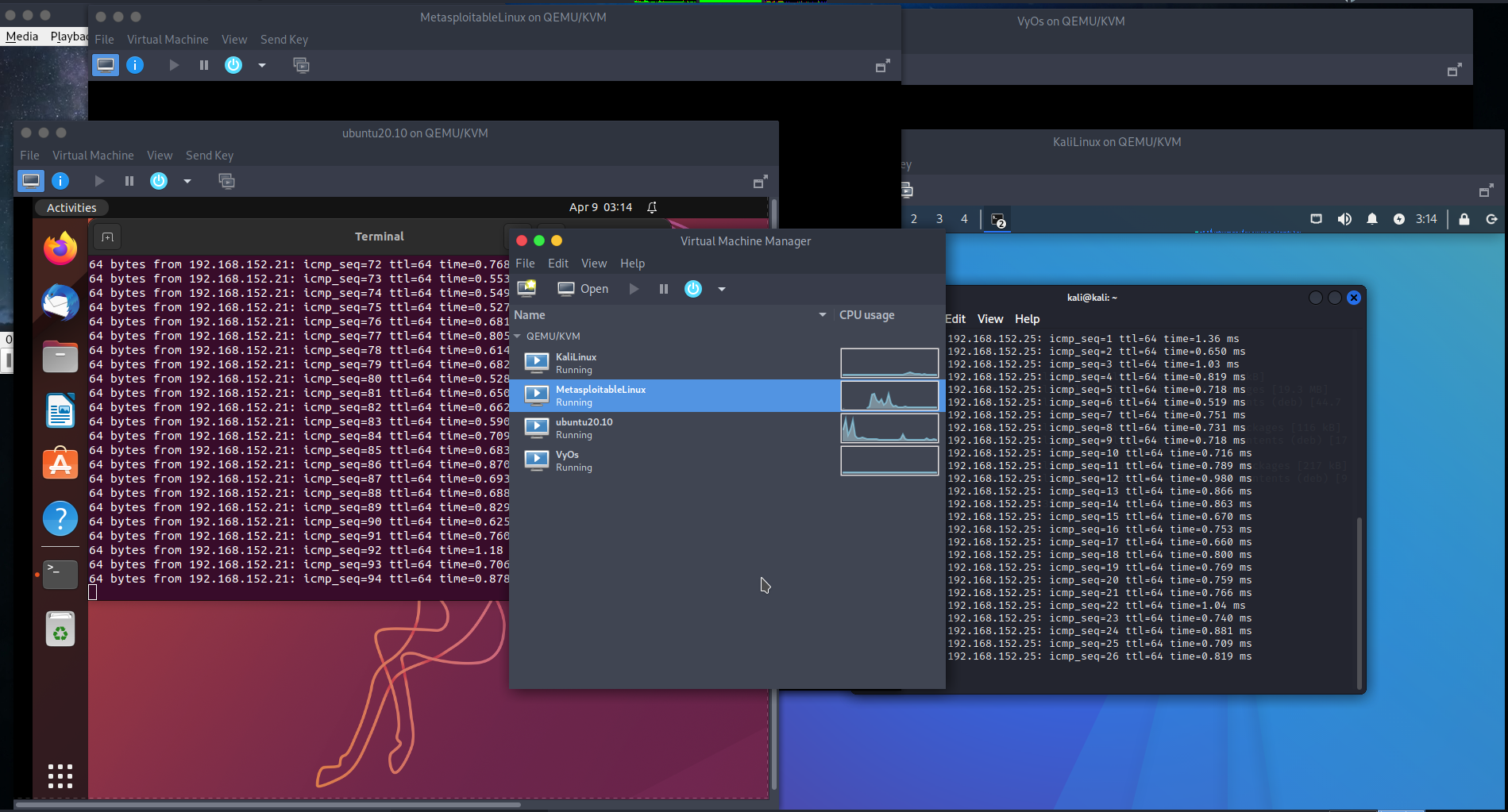Click the Open button in Virtual Machine Manager
The width and height of the screenshot is (1508, 812).
(583, 289)
